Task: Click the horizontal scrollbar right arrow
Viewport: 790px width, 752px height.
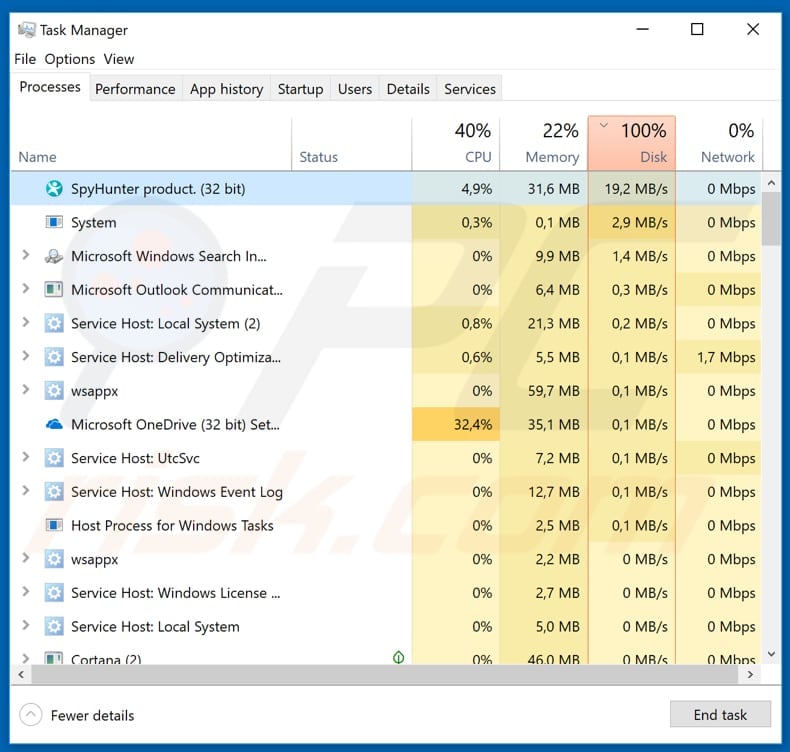Action: point(750,674)
